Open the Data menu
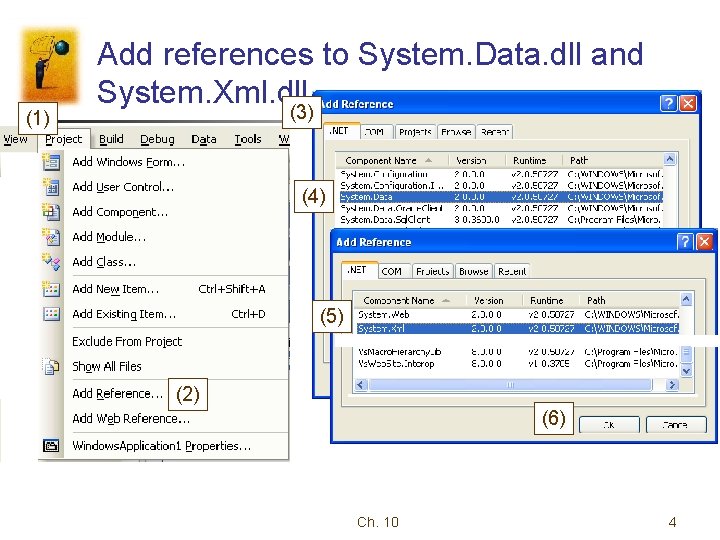 (204, 139)
